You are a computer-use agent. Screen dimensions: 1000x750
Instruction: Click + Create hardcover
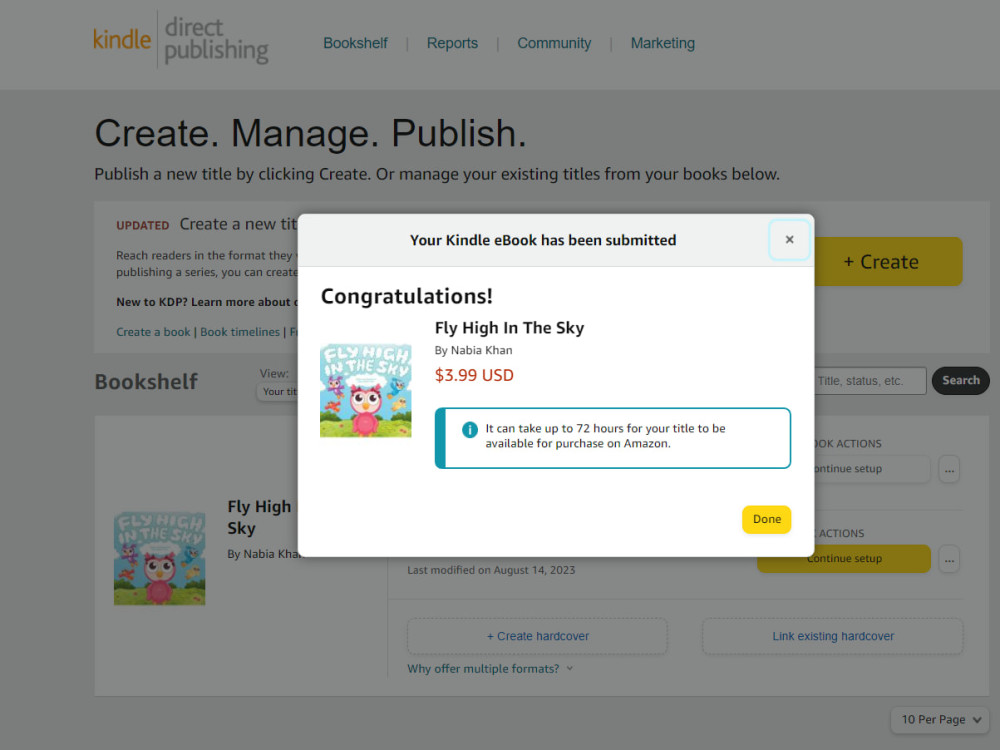(538, 636)
